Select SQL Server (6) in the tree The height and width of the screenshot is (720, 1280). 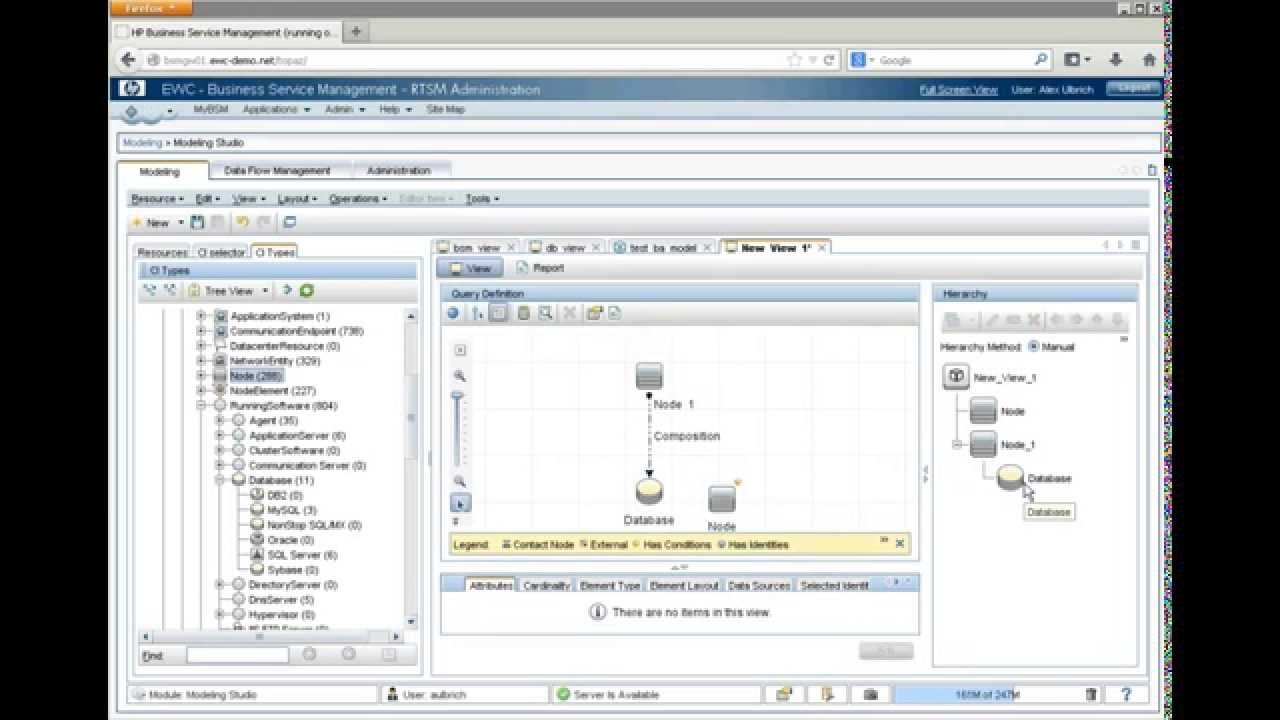[302, 555]
